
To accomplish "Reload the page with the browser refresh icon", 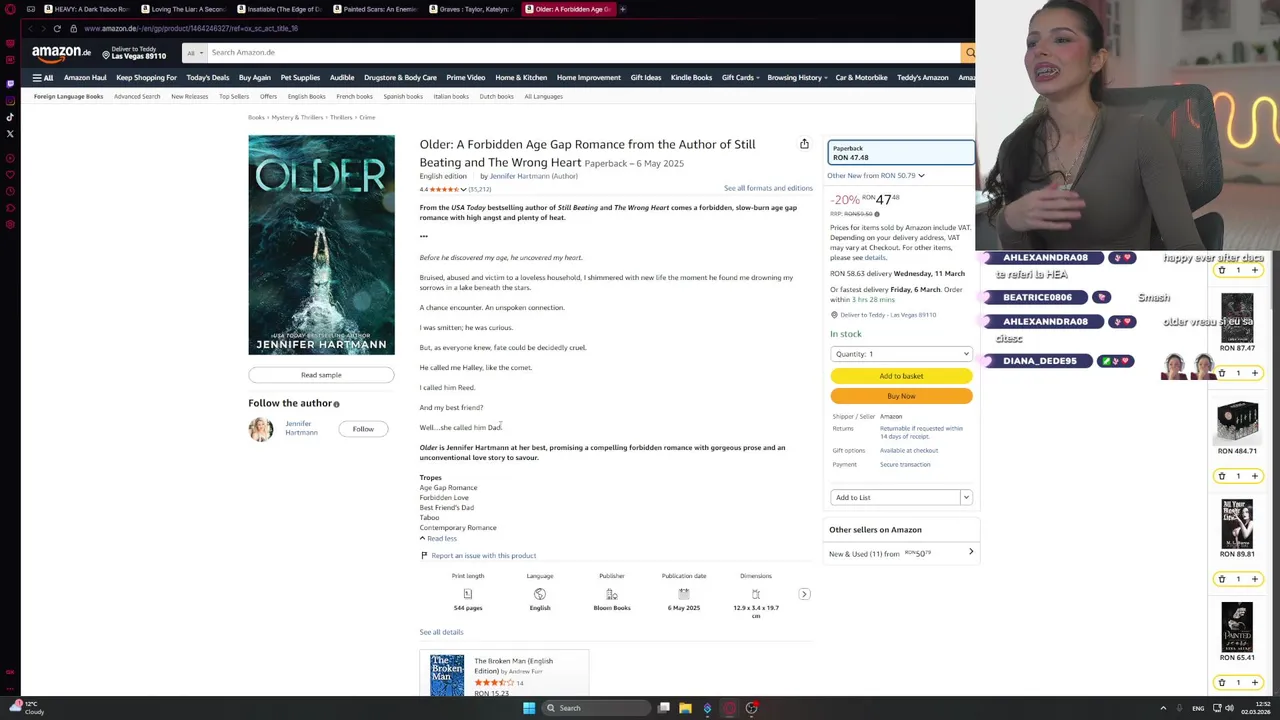I will [57, 28].
